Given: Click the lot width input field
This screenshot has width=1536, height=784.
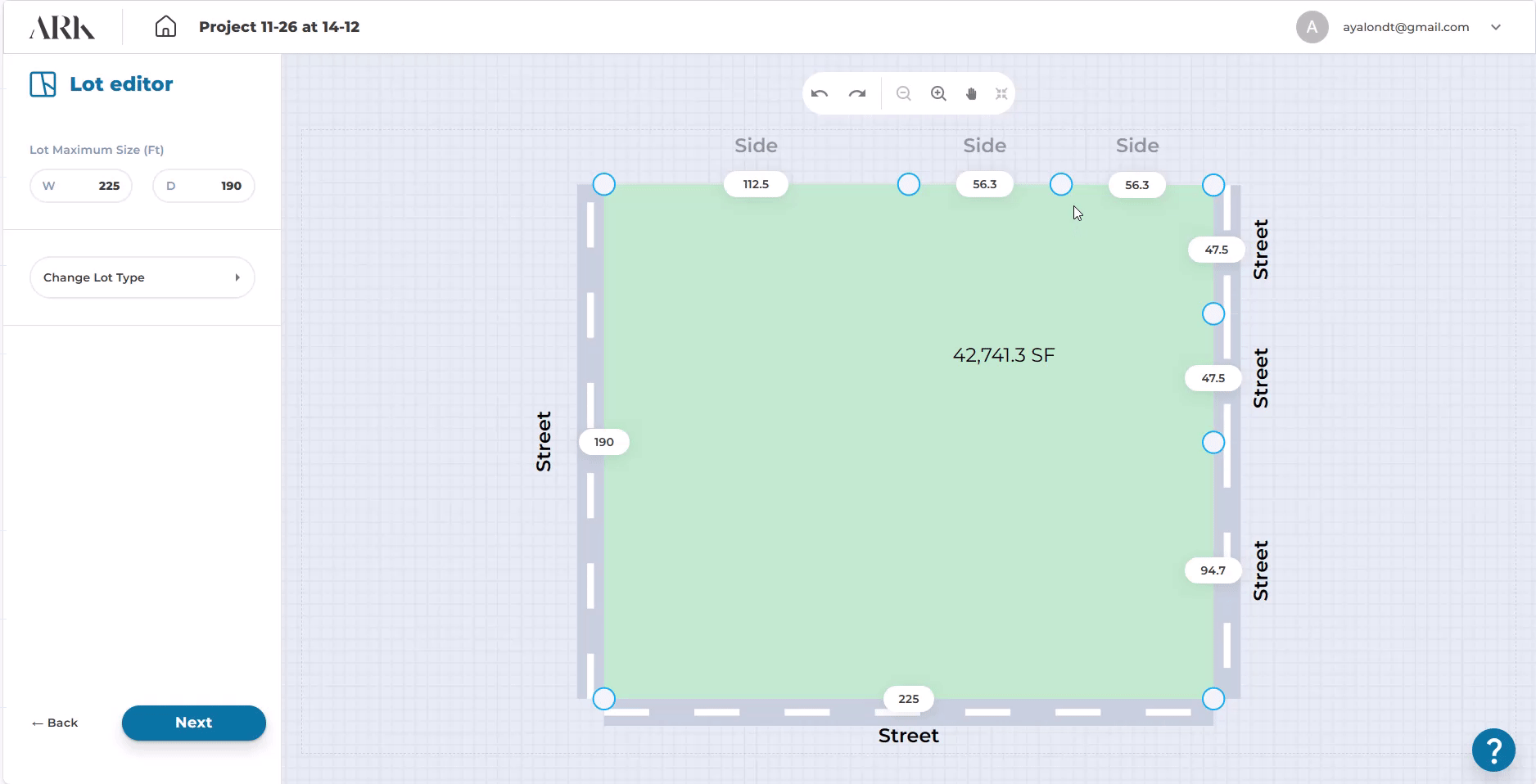Looking at the screenshot, I should tap(81, 186).
